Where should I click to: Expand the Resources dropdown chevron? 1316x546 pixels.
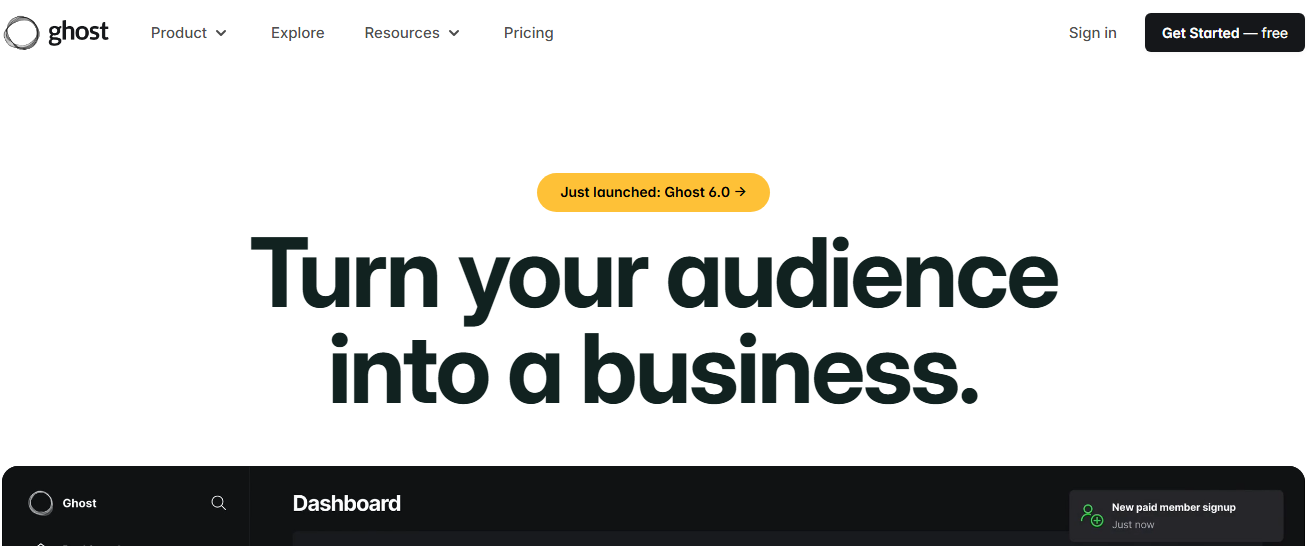point(454,33)
